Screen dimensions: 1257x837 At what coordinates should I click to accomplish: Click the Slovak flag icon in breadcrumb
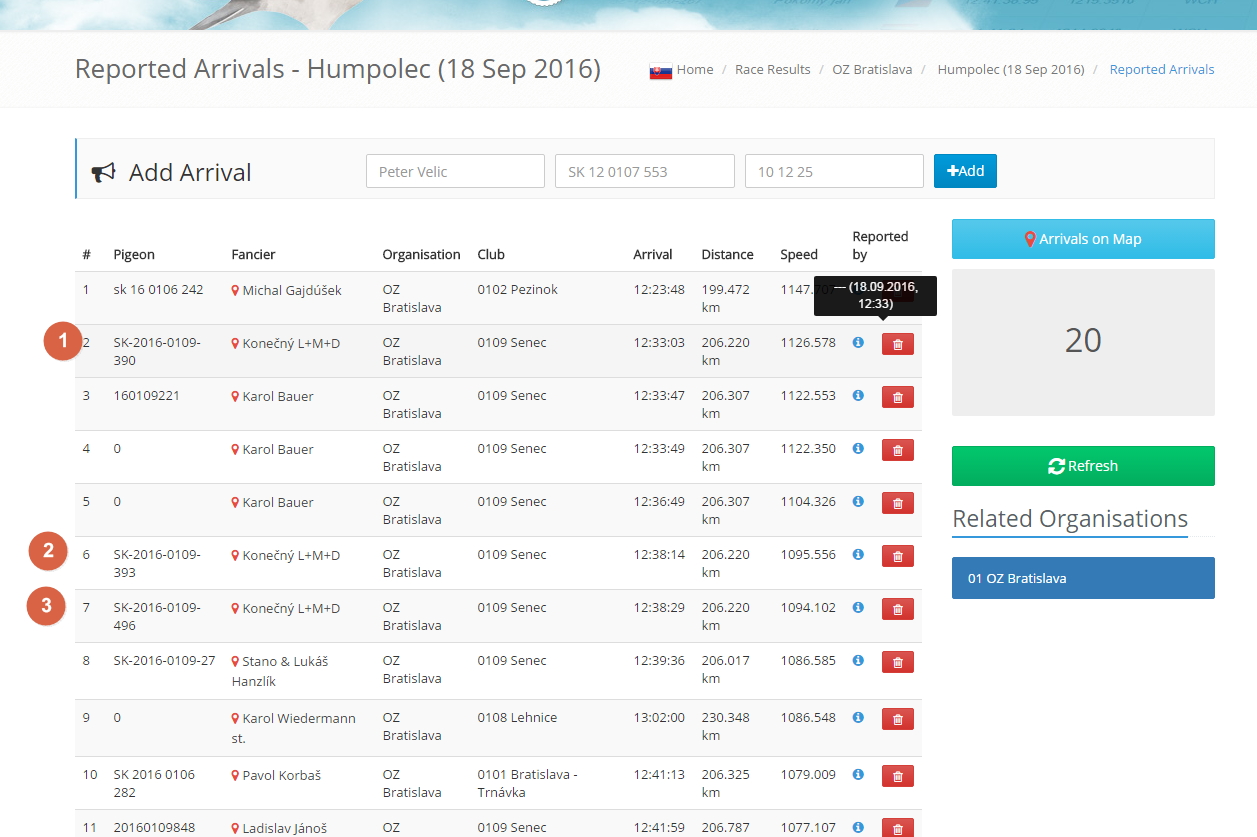660,71
